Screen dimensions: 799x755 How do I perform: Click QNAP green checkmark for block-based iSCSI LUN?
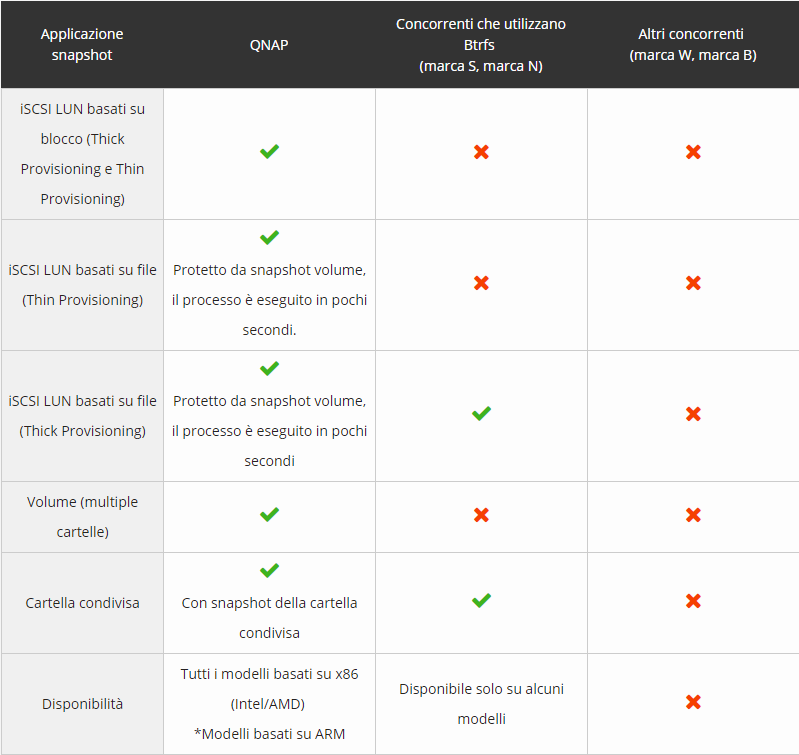[269, 152]
